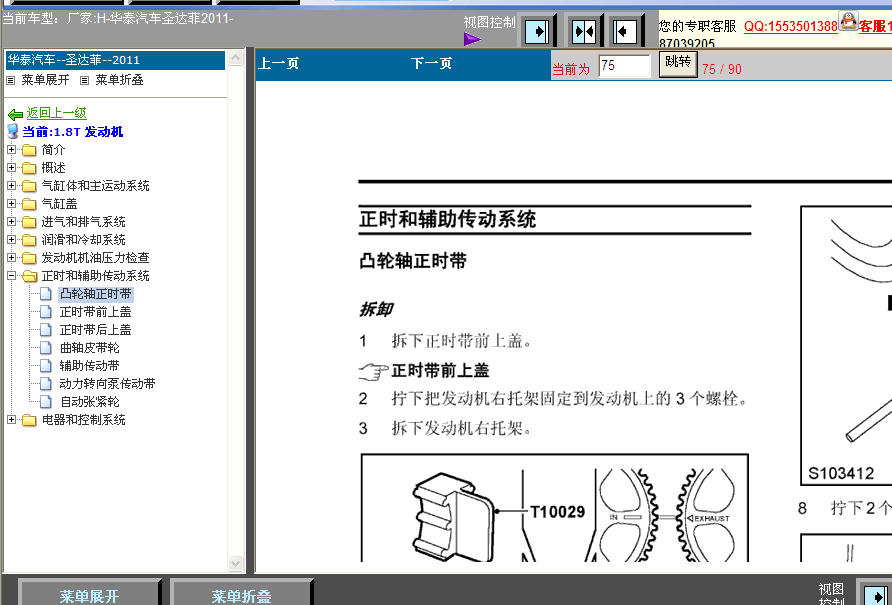Open the 动力转向泵传动带 page
Screen dimensions: 892x605
(108, 384)
